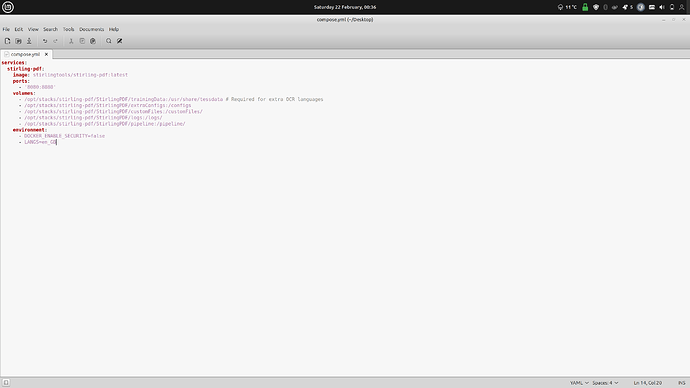Undo the last edit

pos(45,41)
